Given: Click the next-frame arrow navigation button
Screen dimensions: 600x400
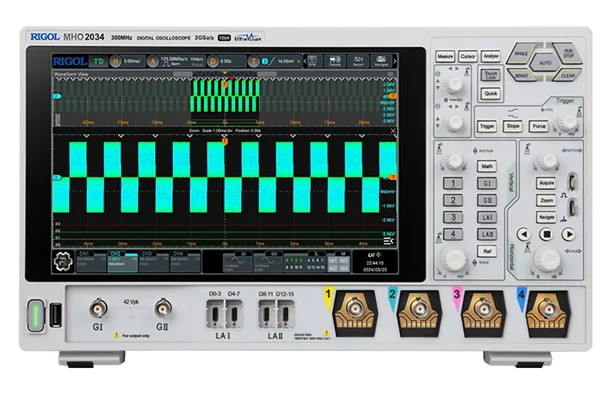Looking at the screenshot, I should click(x=569, y=234).
